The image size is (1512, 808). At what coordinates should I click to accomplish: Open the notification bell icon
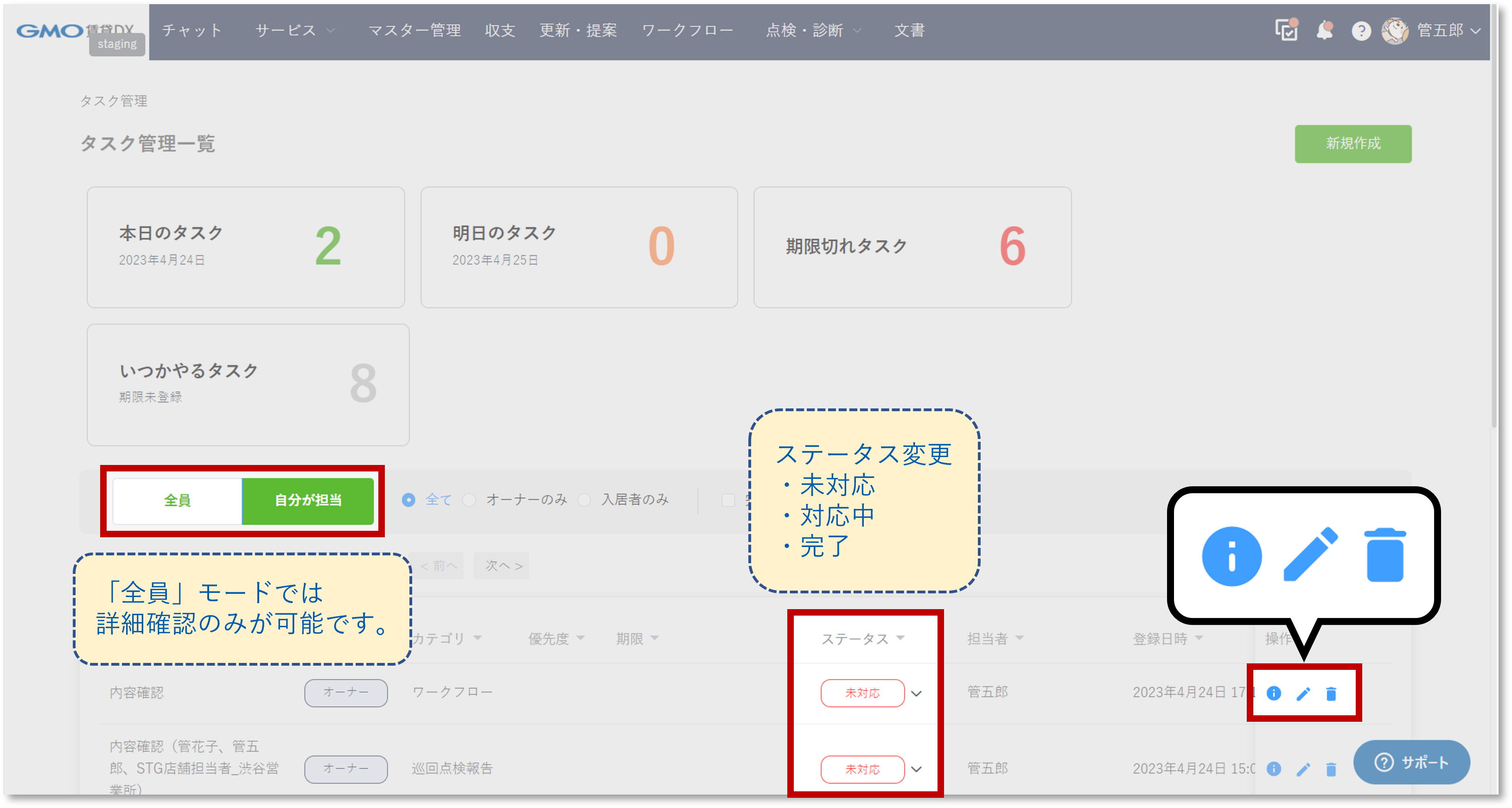pyautogui.click(x=1325, y=30)
